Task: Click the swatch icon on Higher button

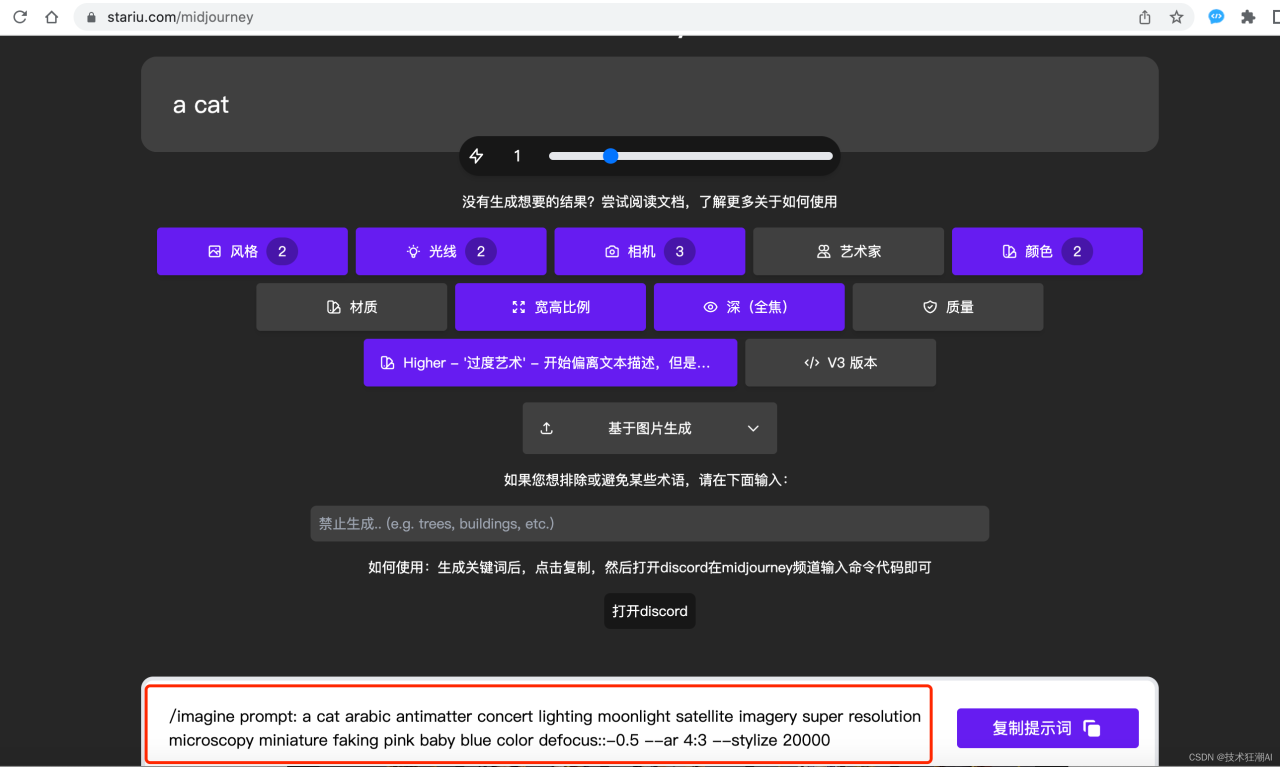Action: coord(387,363)
